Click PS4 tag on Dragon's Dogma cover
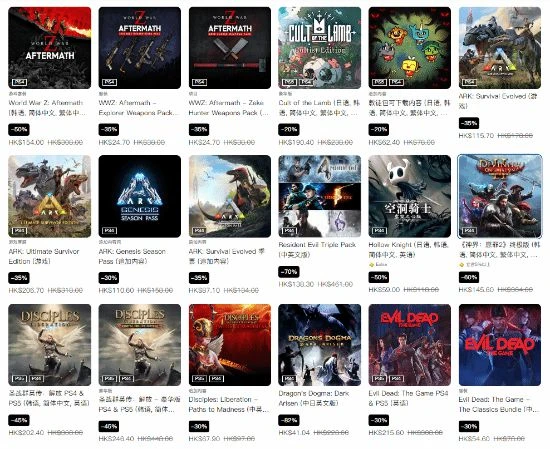Image resolution: width=550 pixels, height=449 pixels. [x=289, y=379]
